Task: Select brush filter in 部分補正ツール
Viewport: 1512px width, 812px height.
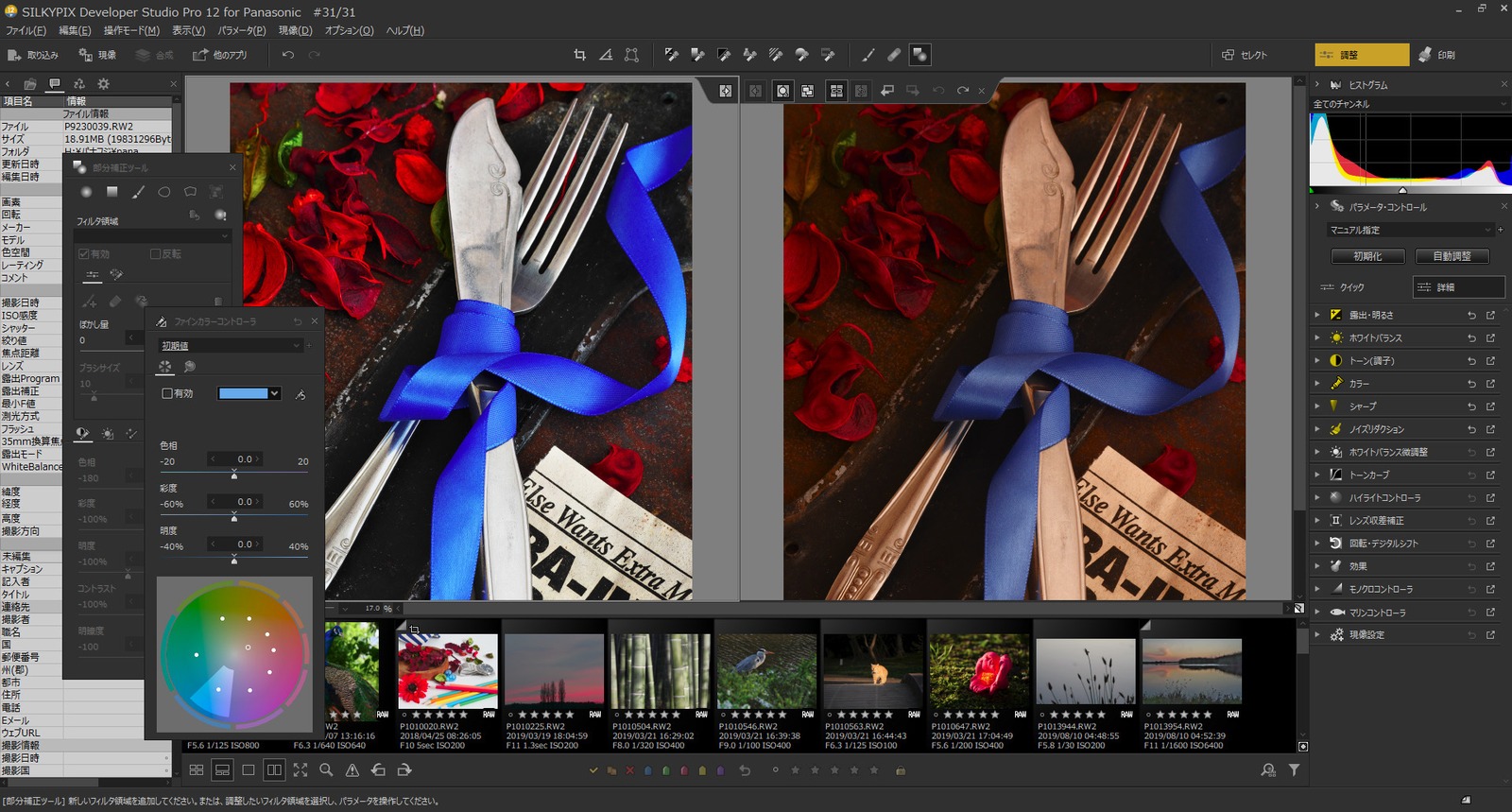Action: [138, 192]
